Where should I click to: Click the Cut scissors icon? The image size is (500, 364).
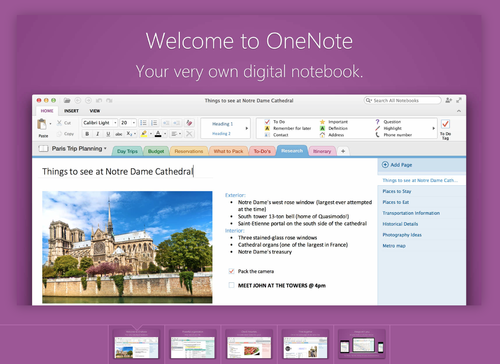pos(59,123)
